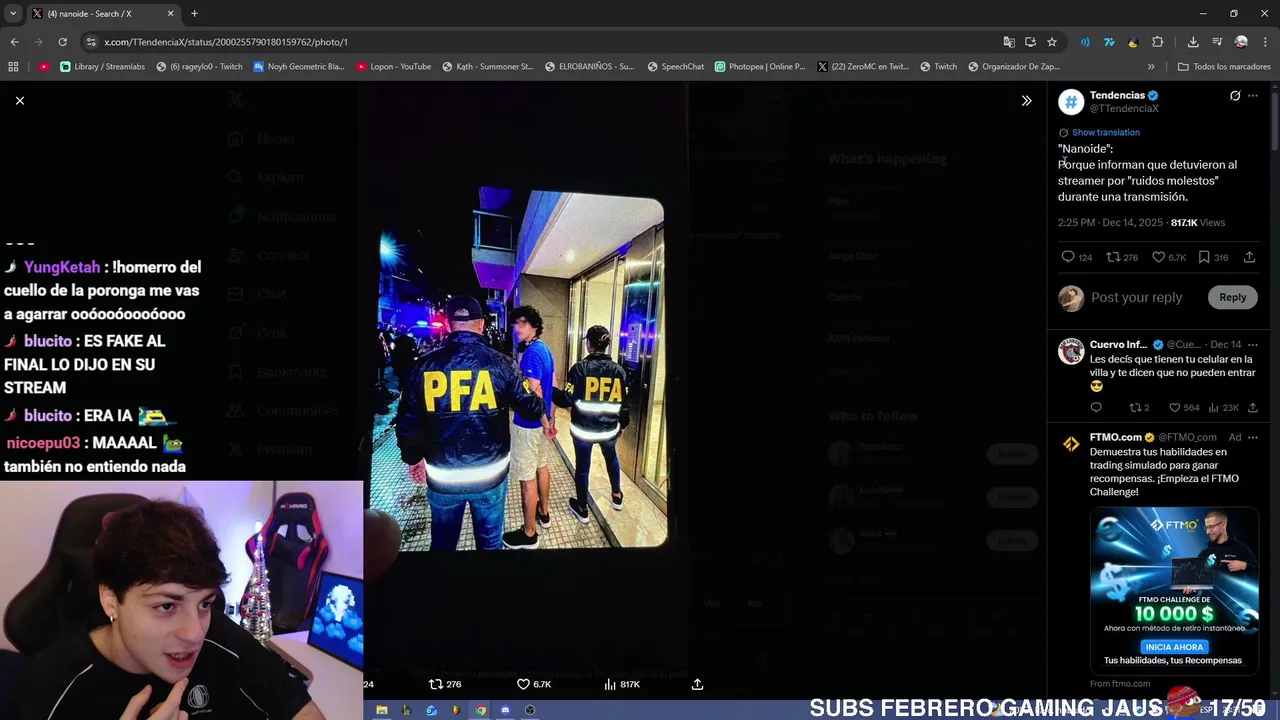Repost Cuervo's comment showing 2
The image size is (1280, 720).
tap(1139, 407)
